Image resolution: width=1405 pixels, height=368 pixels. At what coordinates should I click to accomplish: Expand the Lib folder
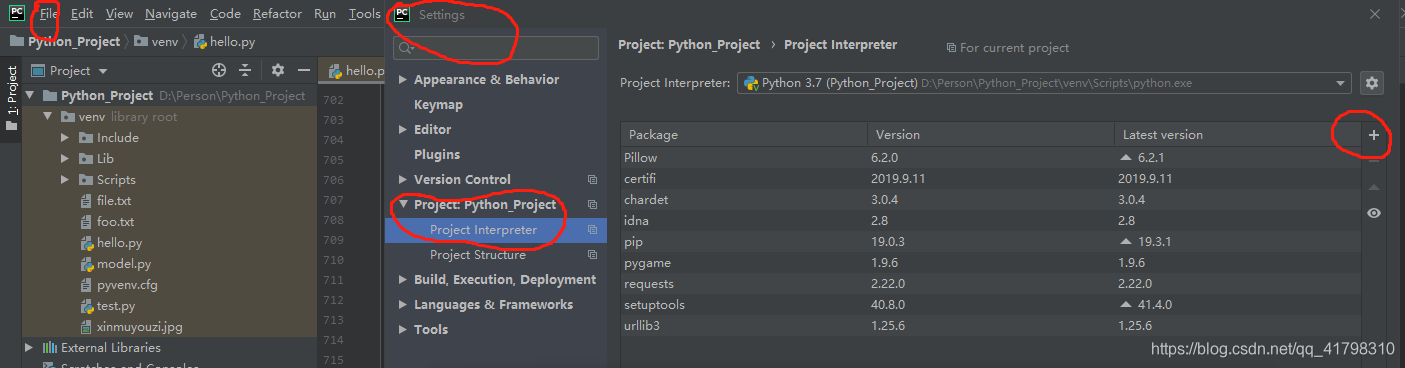[x=64, y=159]
